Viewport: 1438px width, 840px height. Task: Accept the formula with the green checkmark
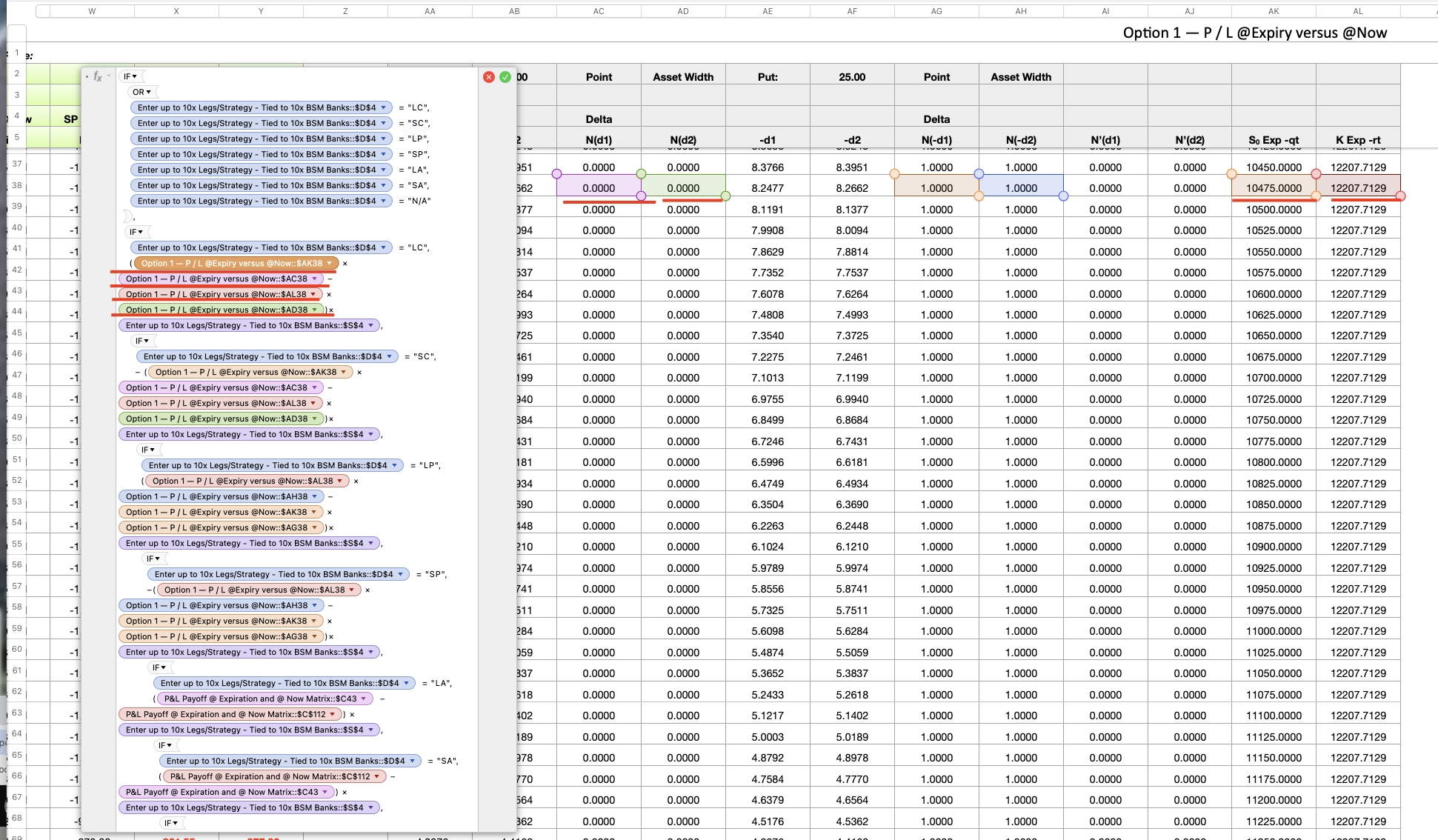click(505, 77)
